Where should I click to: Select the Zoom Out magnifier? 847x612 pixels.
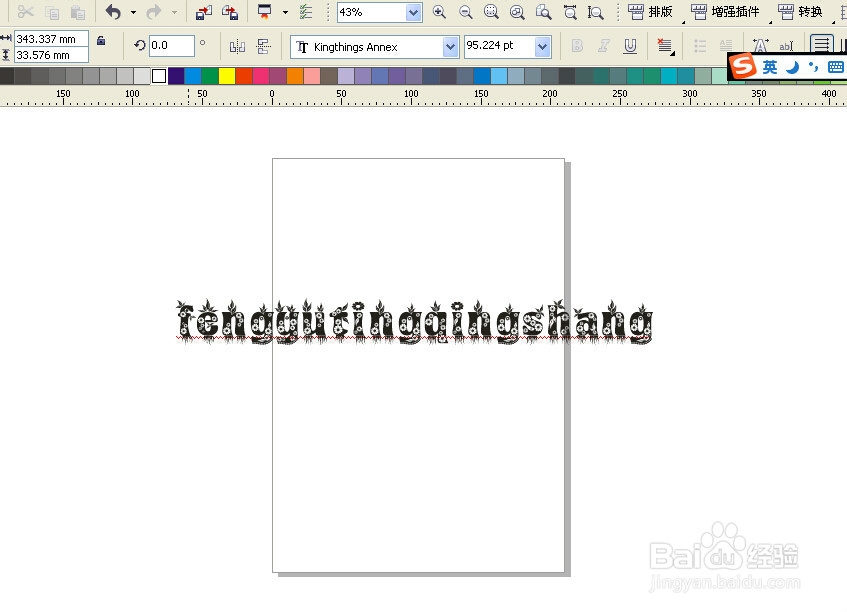(466, 12)
